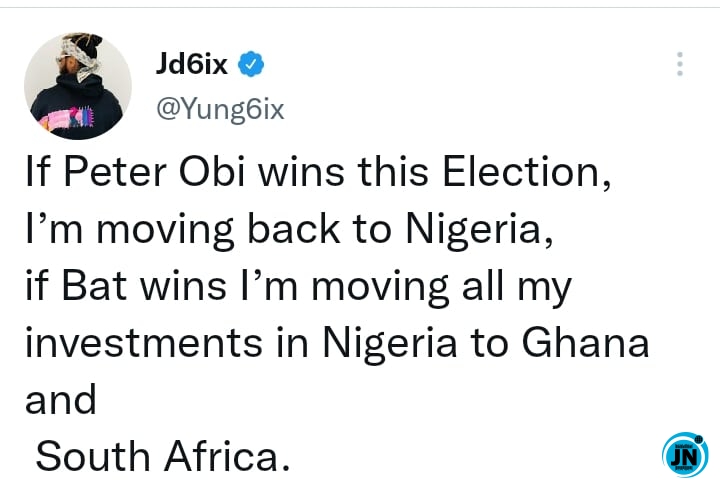Viewport: 720px width, 490px height.
Task: Click the JN watermark logo
Action: click(684, 455)
